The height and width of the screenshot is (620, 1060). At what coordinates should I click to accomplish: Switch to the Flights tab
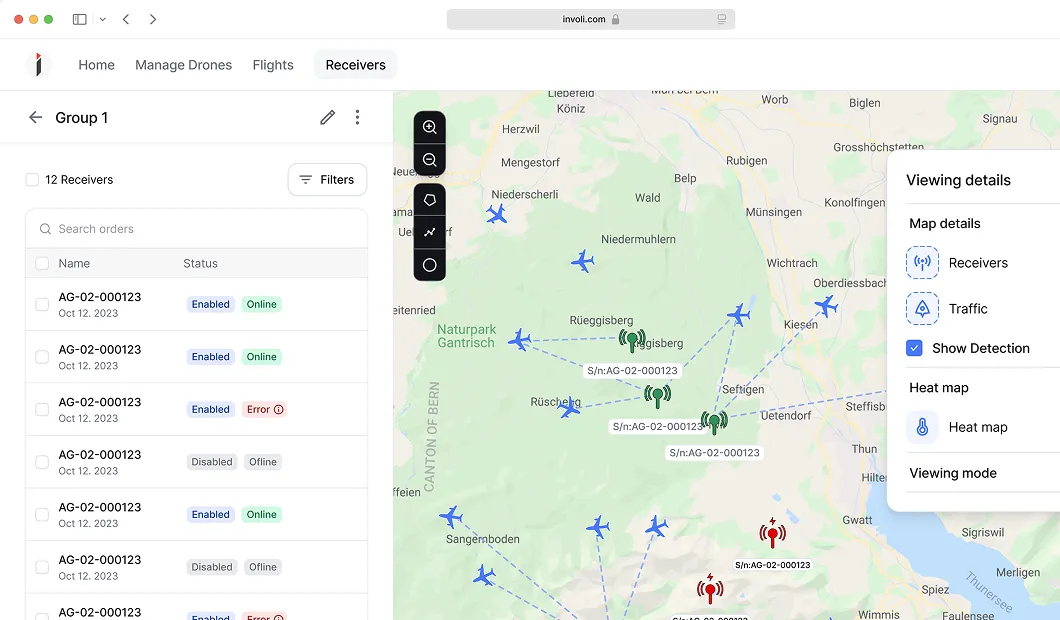coord(272,64)
